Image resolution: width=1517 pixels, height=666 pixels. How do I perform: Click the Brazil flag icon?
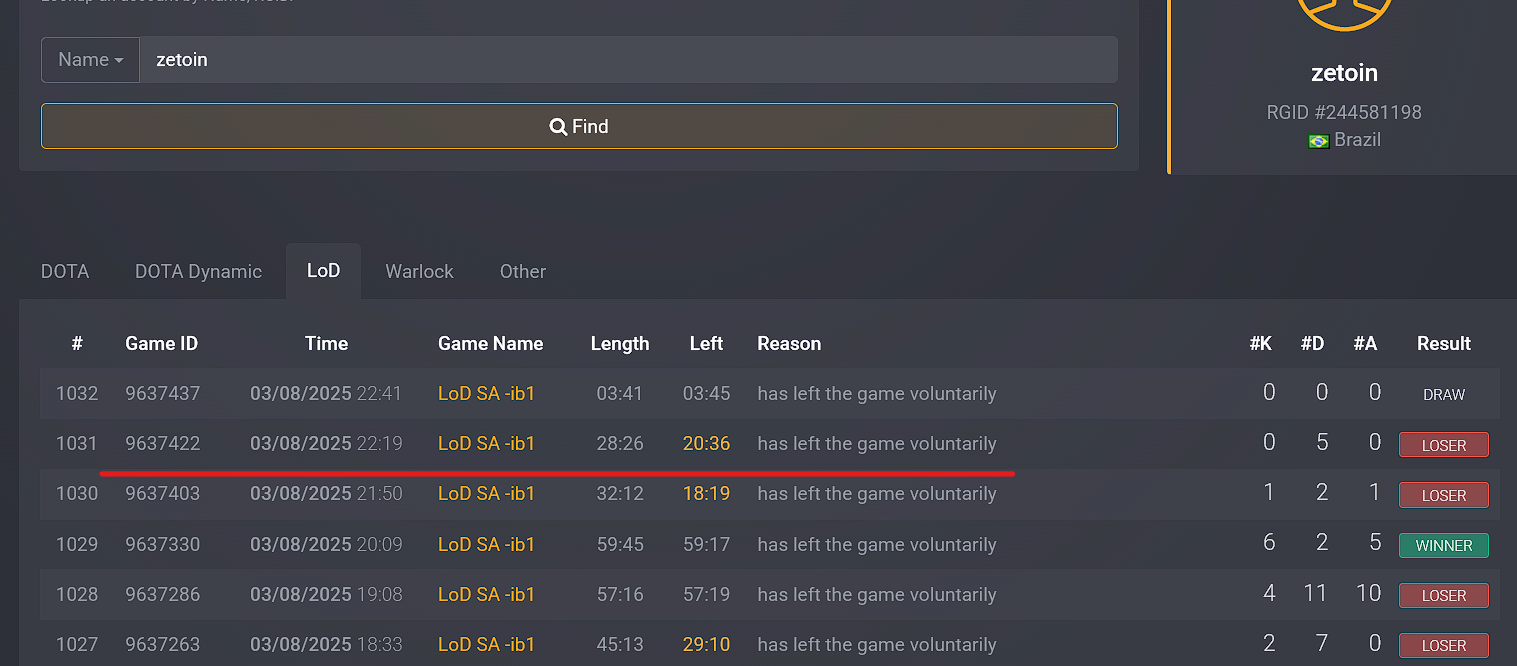coord(1318,141)
